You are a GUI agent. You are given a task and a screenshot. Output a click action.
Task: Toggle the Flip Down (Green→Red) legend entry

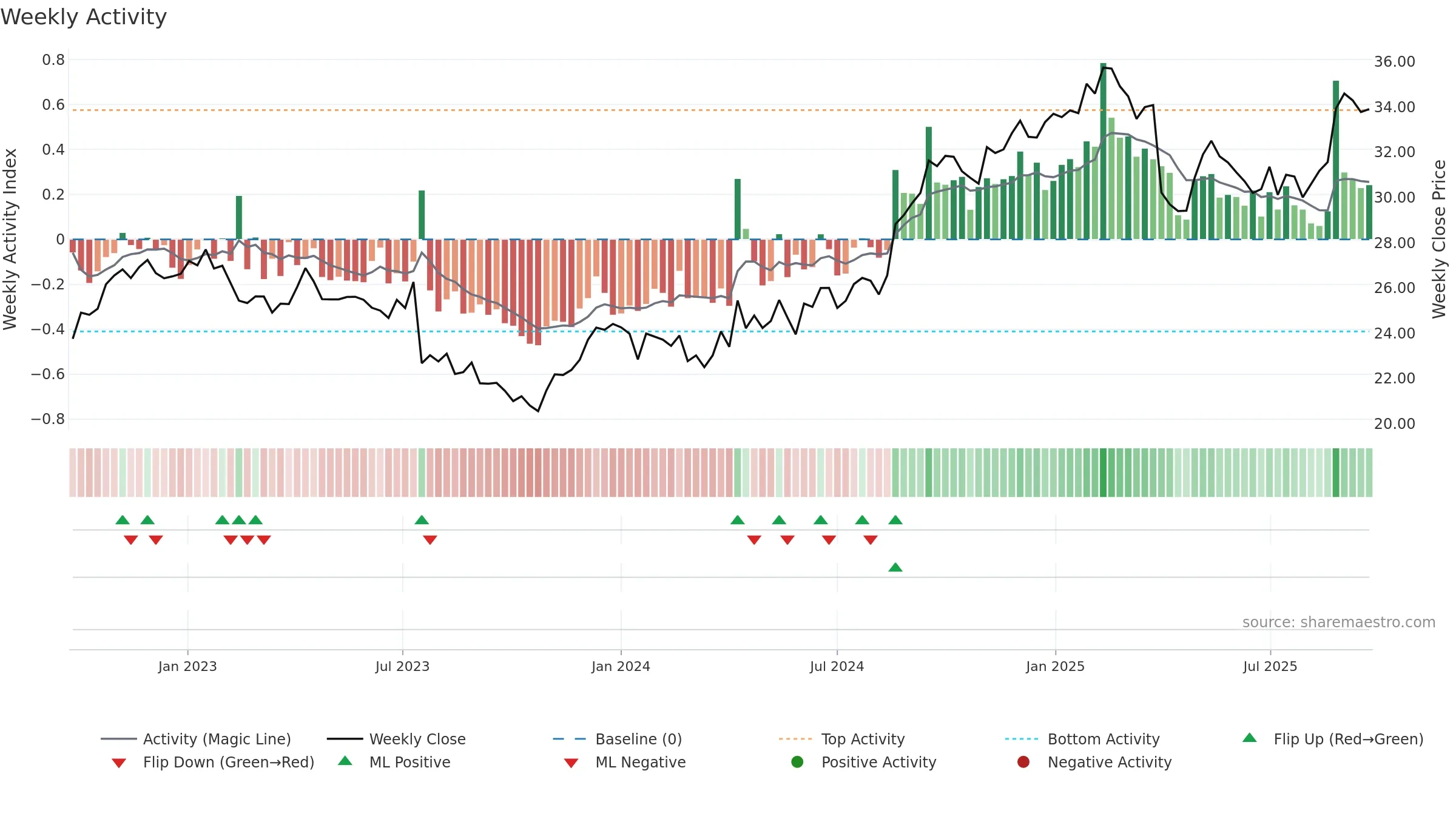point(213,762)
